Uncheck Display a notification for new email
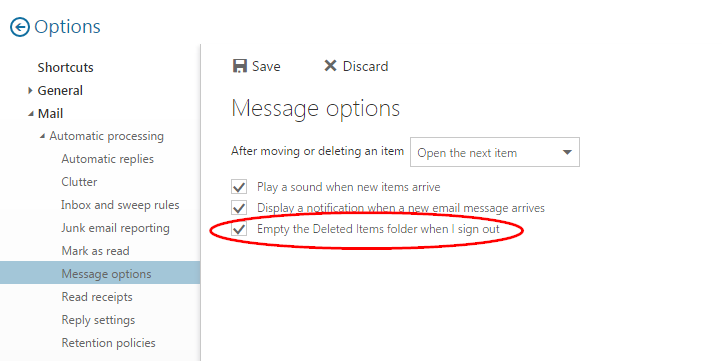722x361 pixels. coord(239,208)
